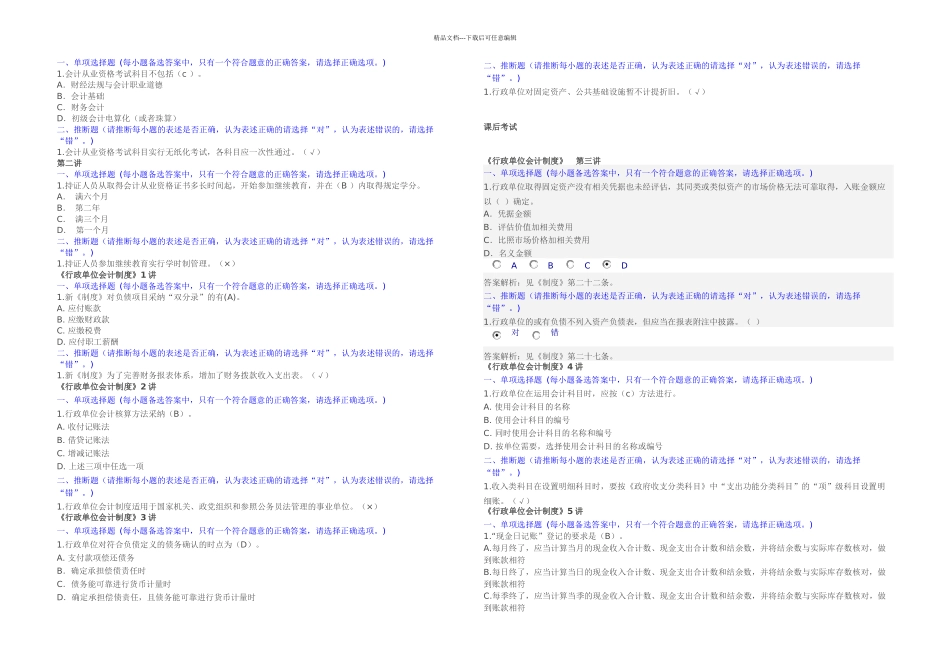Click the option B. 借贷记账法
This screenshot has height=672, width=950.
pyautogui.click(x=83, y=441)
